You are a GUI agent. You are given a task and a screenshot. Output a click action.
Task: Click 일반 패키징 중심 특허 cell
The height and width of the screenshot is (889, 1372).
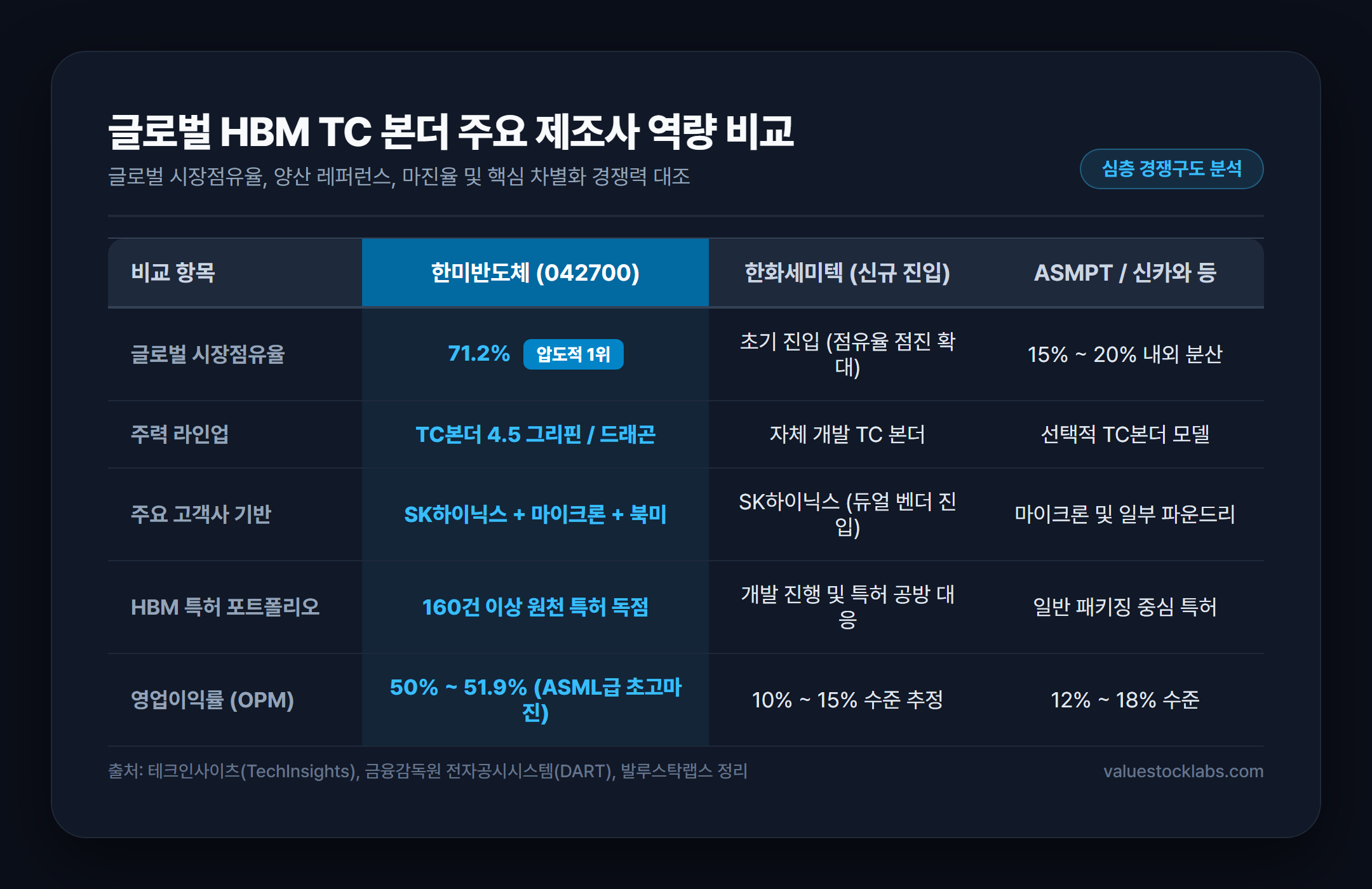pyautogui.click(x=1125, y=607)
